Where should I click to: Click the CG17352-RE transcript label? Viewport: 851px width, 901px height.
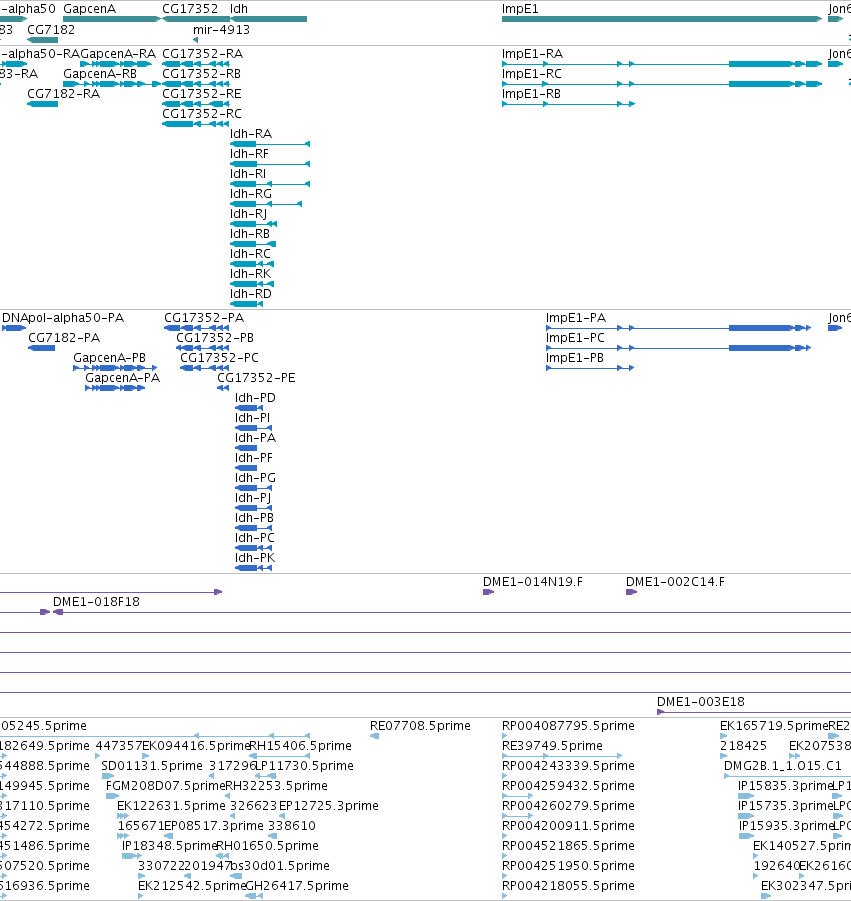(x=202, y=94)
